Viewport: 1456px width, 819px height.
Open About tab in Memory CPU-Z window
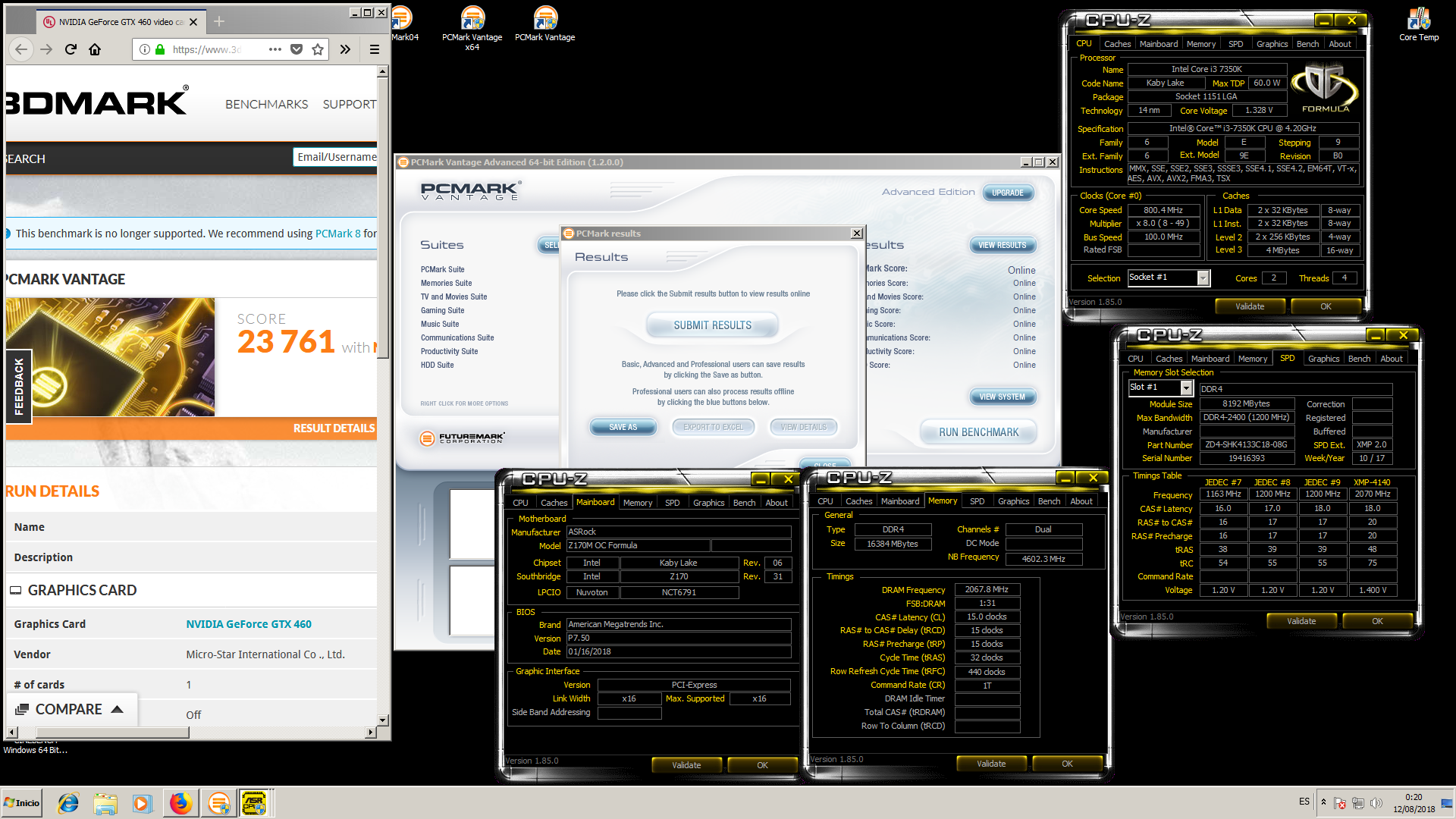coord(1081,501)
